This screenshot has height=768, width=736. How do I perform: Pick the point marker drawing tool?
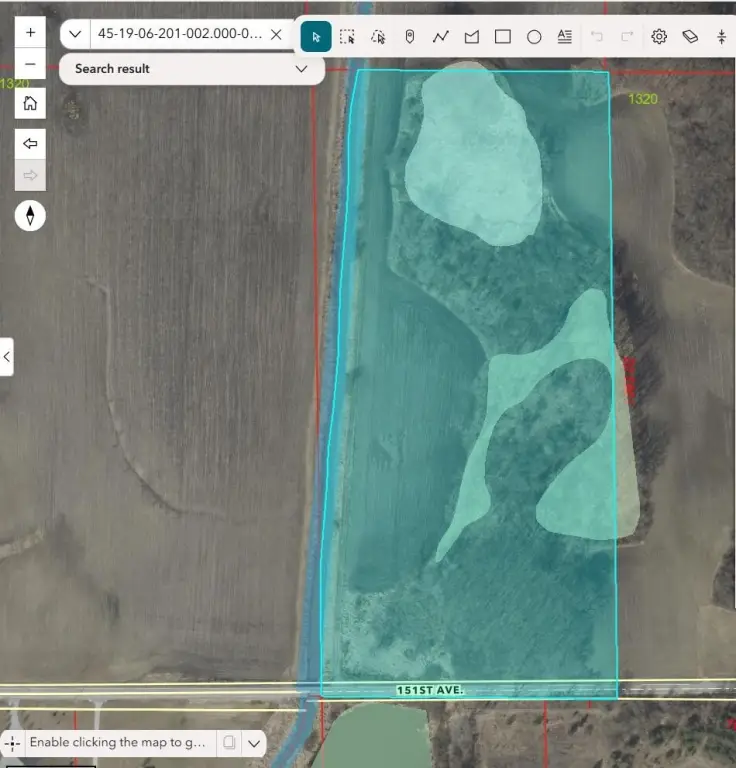coord(409,37)
